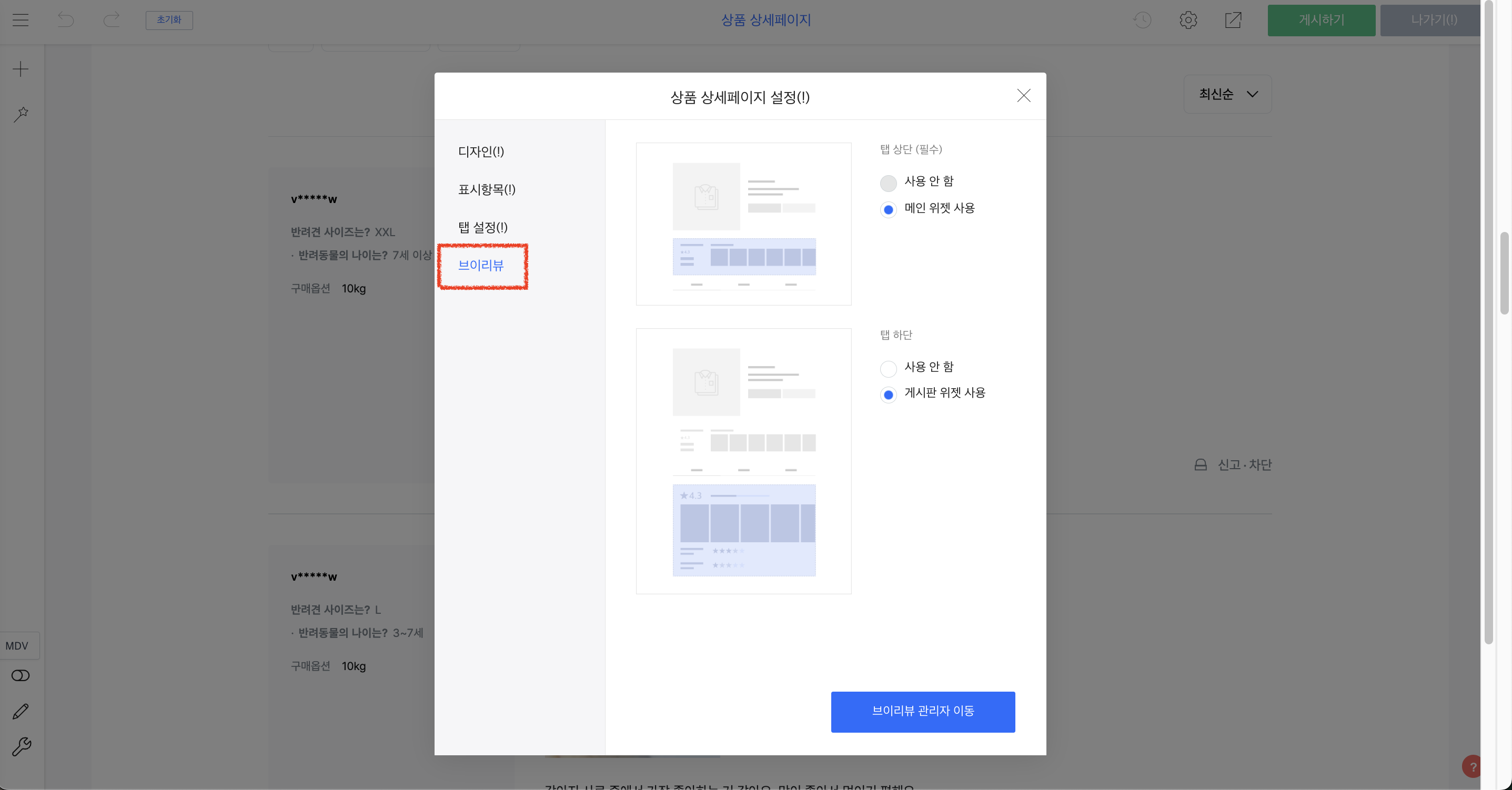Click the 탭 상단 widget preview thumbnail
Image resolution: width=1512 pixels, height=790 pixels.
click(744, 224)
